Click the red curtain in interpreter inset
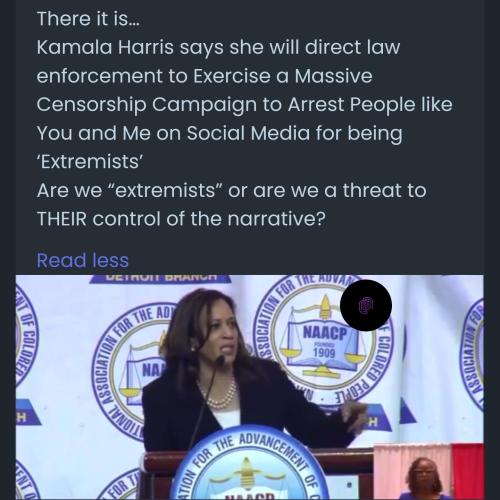The image size is (500, 500). pyautogui.click(x=468, y=471)
